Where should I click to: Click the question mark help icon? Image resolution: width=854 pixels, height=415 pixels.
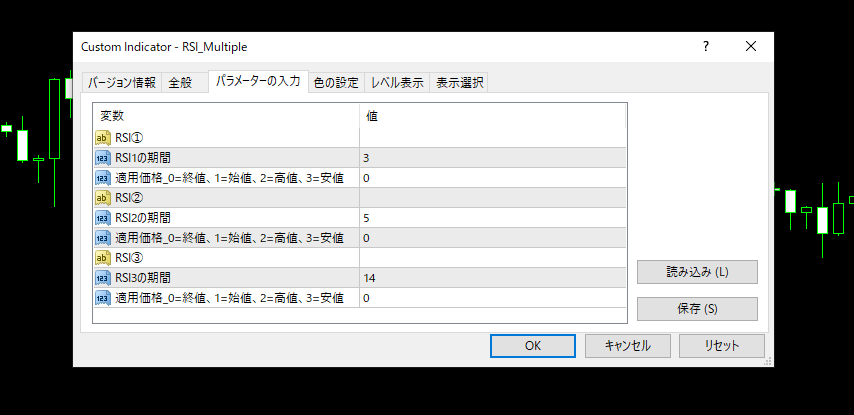706,47
